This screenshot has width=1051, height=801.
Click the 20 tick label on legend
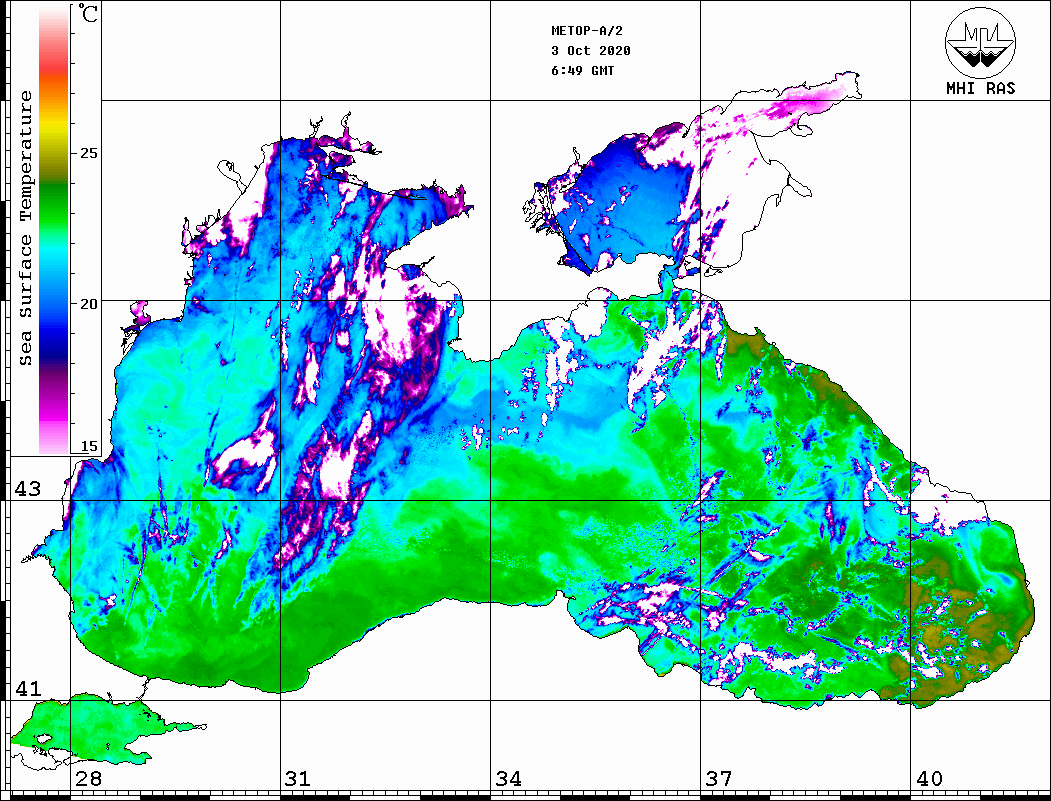pos(88,304)
